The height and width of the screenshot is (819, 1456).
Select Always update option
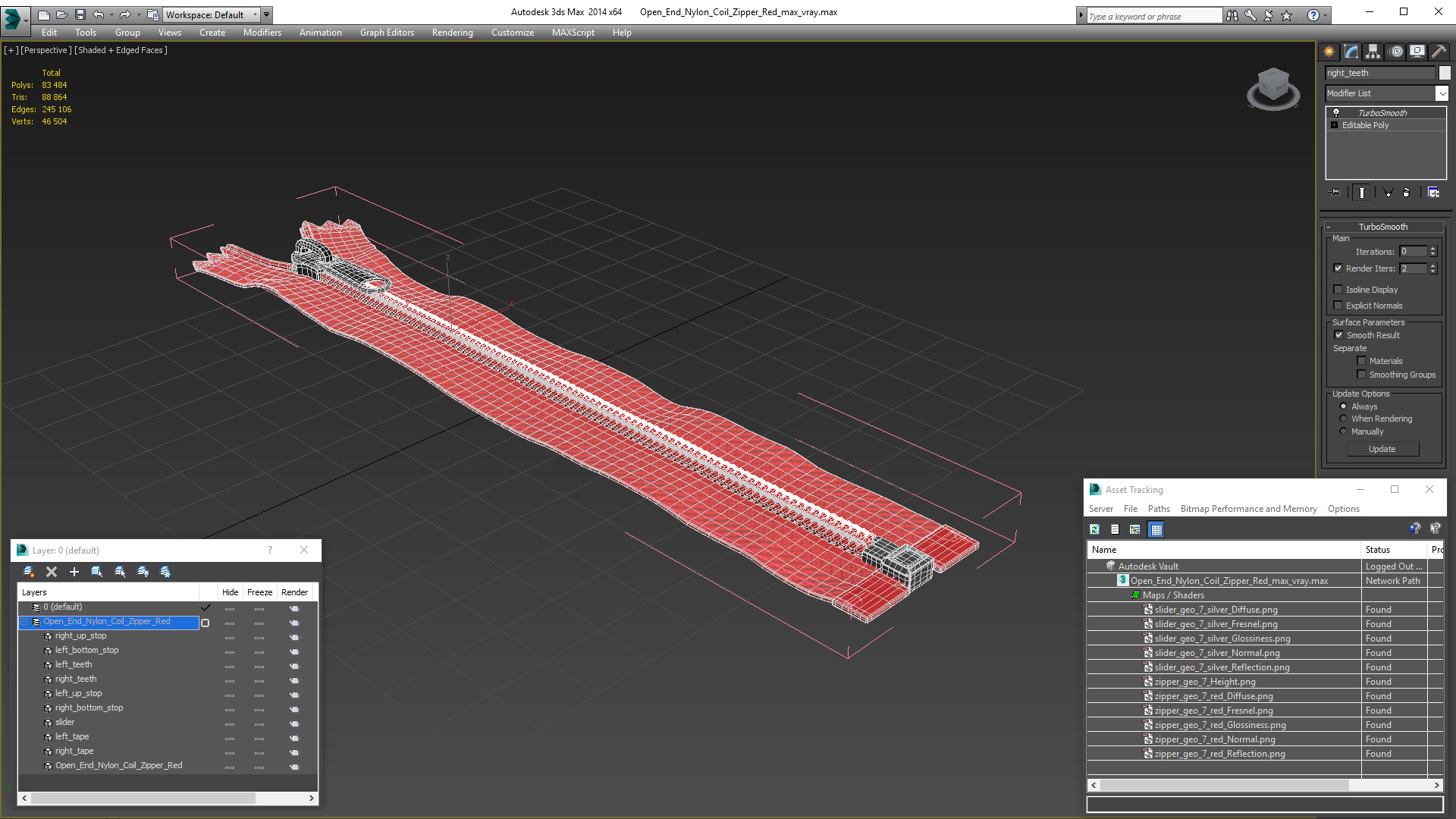pos(1343,406)
